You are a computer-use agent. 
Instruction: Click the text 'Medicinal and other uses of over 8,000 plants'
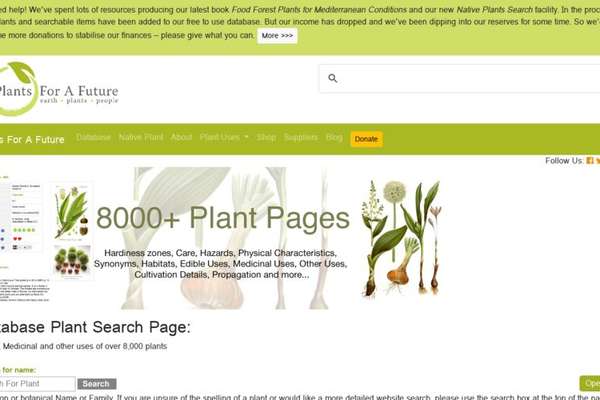tap(85, 346)
